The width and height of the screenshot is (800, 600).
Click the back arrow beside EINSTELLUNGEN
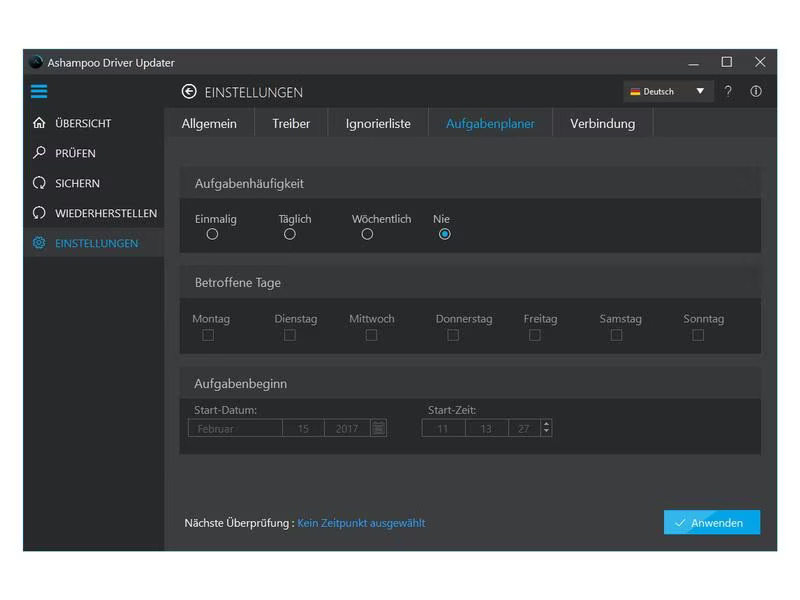click(x=189, y=91)
